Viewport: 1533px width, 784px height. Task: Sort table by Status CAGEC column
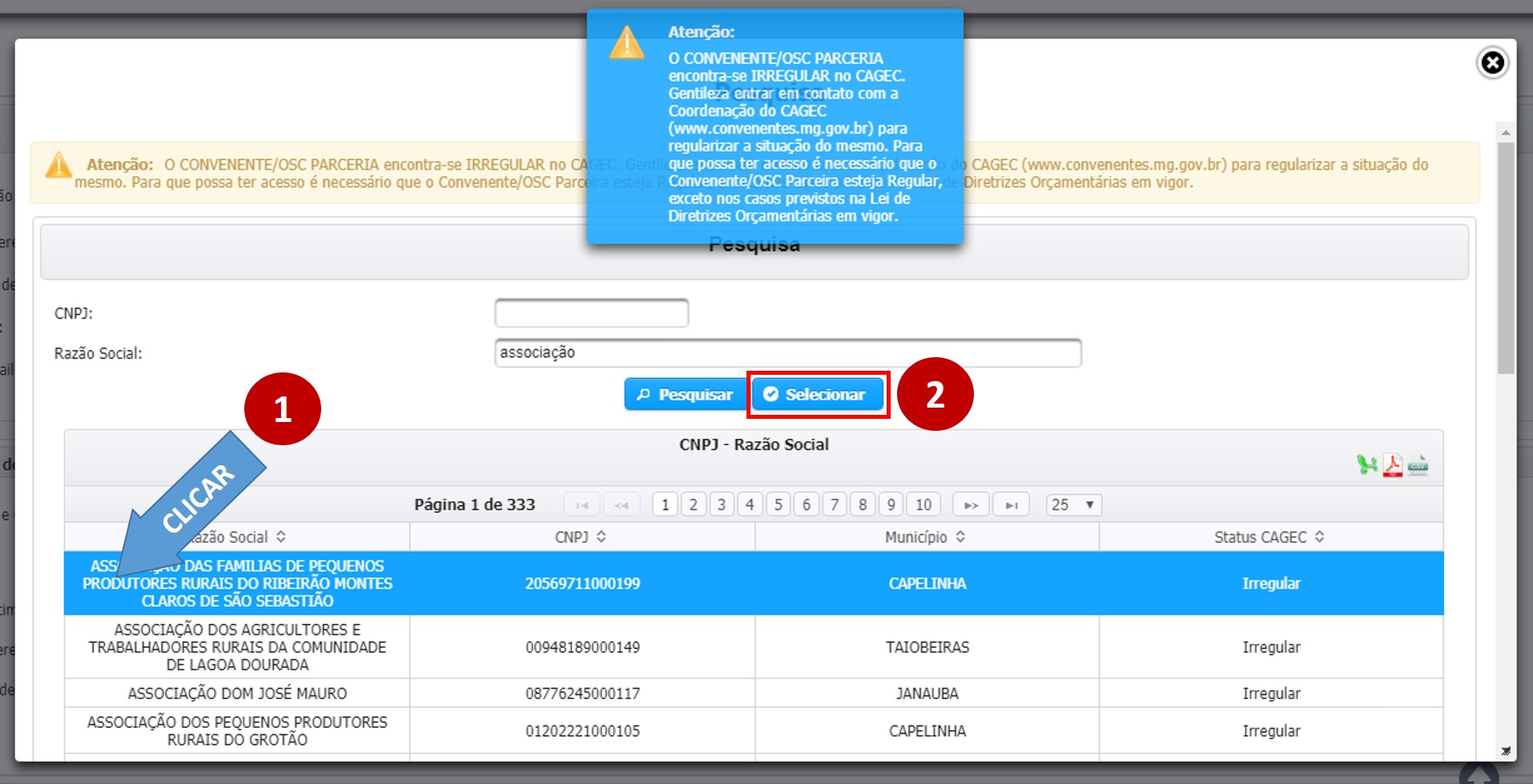point(1319,537)
